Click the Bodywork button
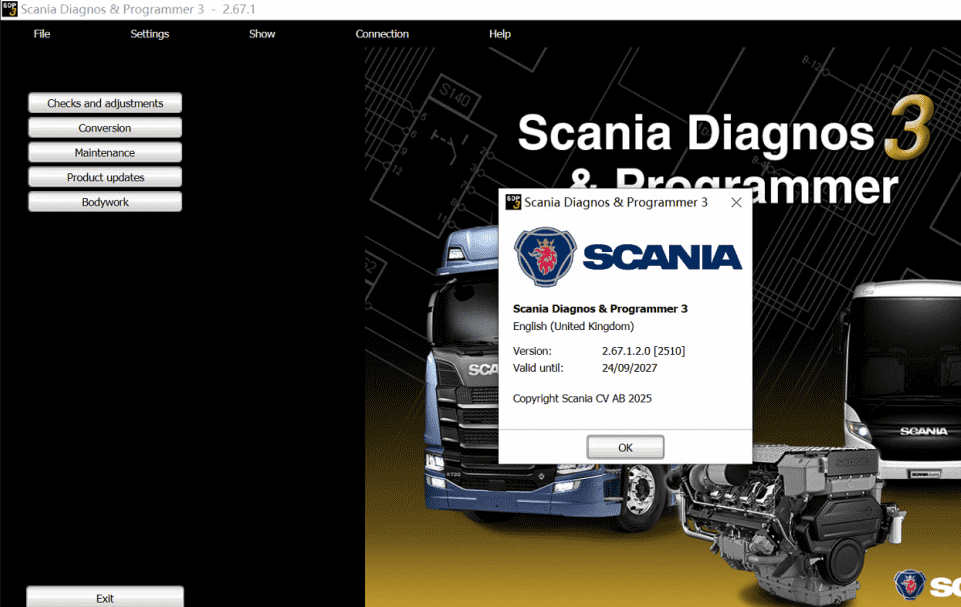The image size is (961, 607). click(x=105, y=202)
